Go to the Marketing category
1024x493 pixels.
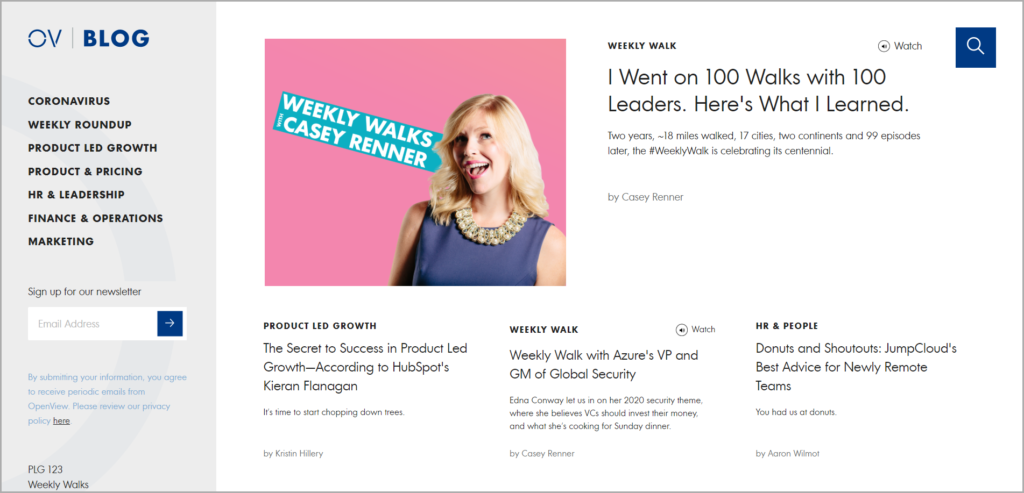pyautogui.click(x=61, y=242)
